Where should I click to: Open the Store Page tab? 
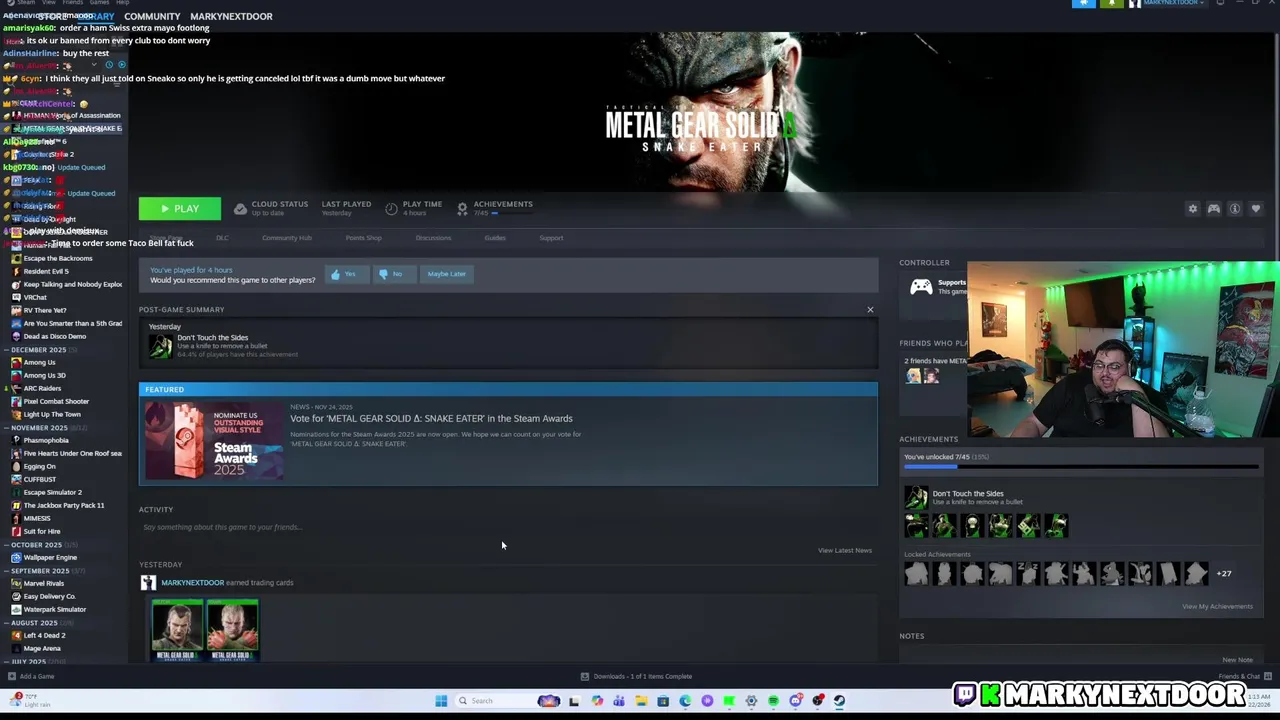166,238
